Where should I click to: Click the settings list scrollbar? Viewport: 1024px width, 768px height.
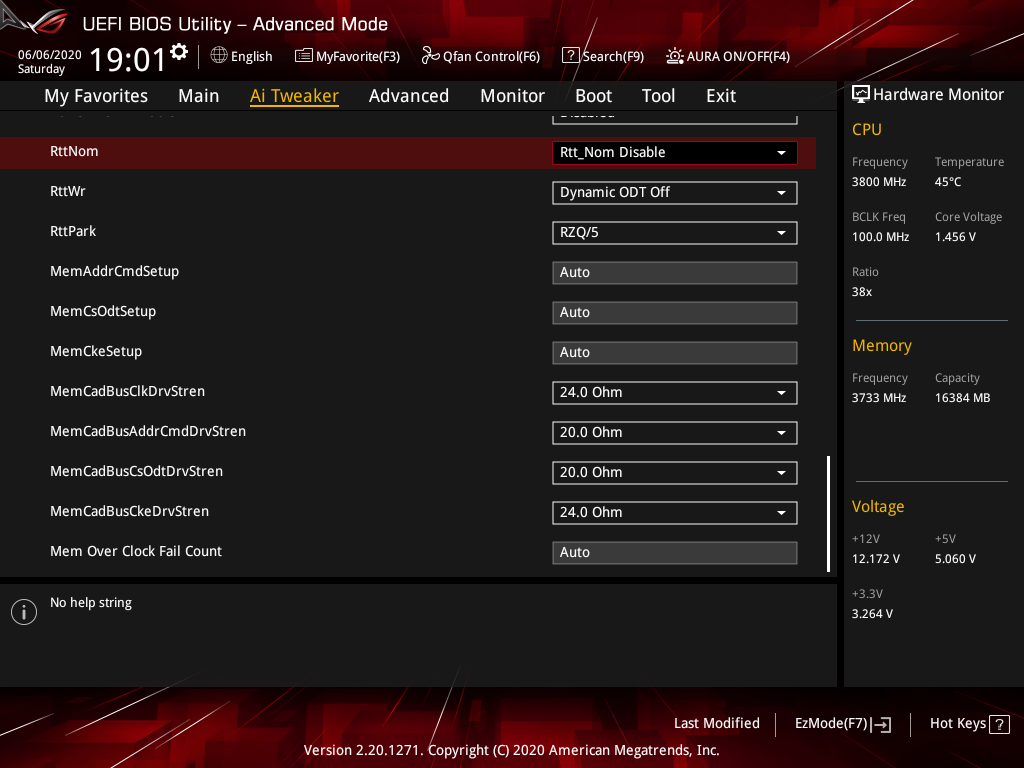coord(828,514)
